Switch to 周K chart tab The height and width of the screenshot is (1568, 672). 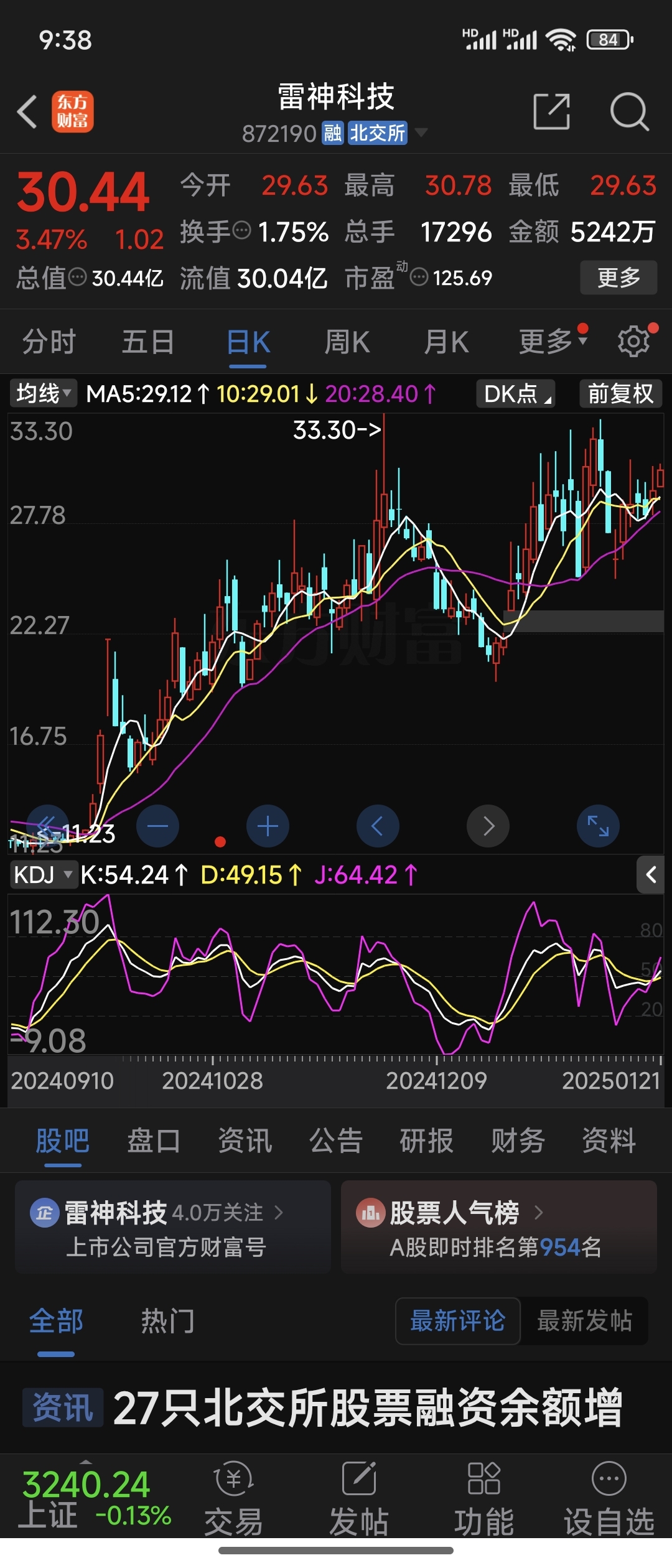(347, 342)
